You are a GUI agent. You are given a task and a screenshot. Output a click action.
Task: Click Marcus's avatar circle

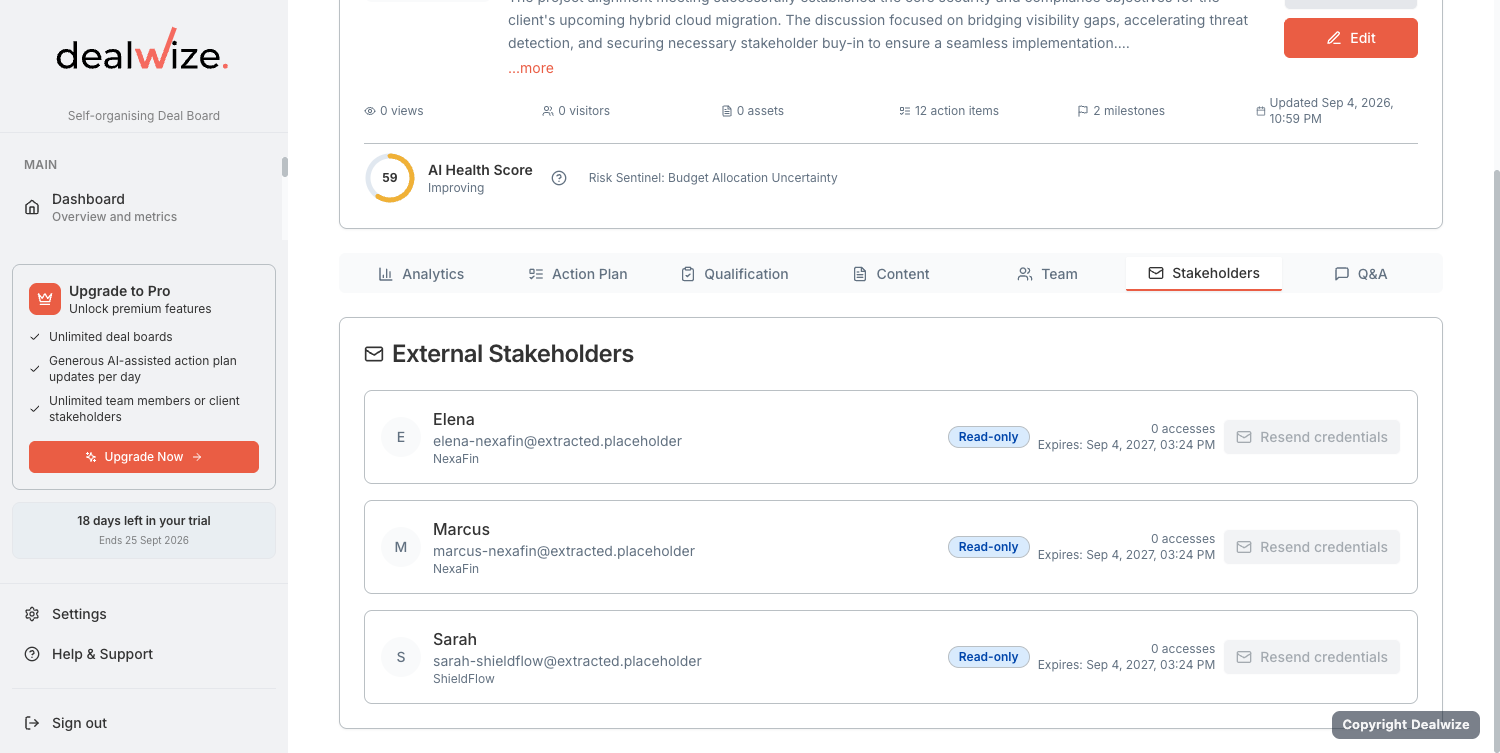click(401, 547)
